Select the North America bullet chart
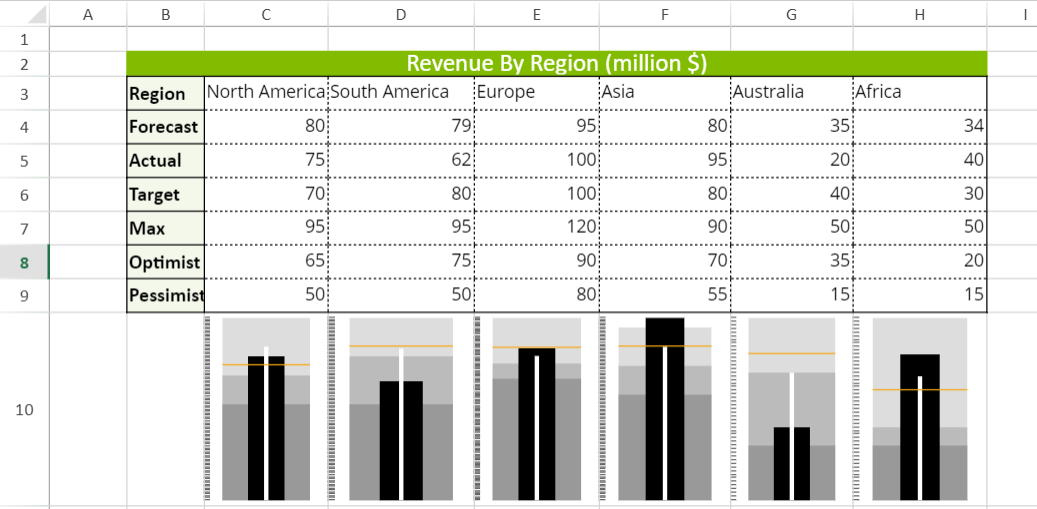1037x509 pixels. (x=266, y=409)
